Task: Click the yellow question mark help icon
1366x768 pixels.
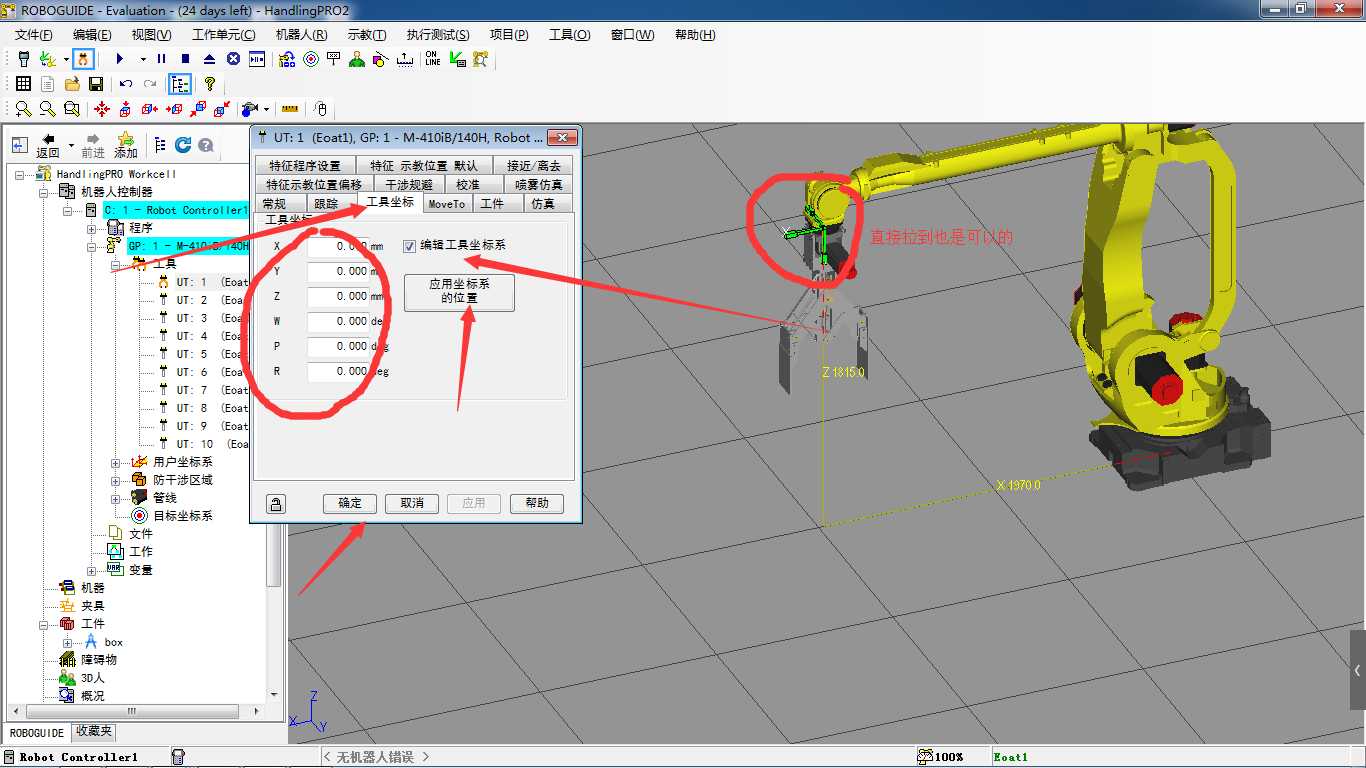Action: [x=209, y=84]
